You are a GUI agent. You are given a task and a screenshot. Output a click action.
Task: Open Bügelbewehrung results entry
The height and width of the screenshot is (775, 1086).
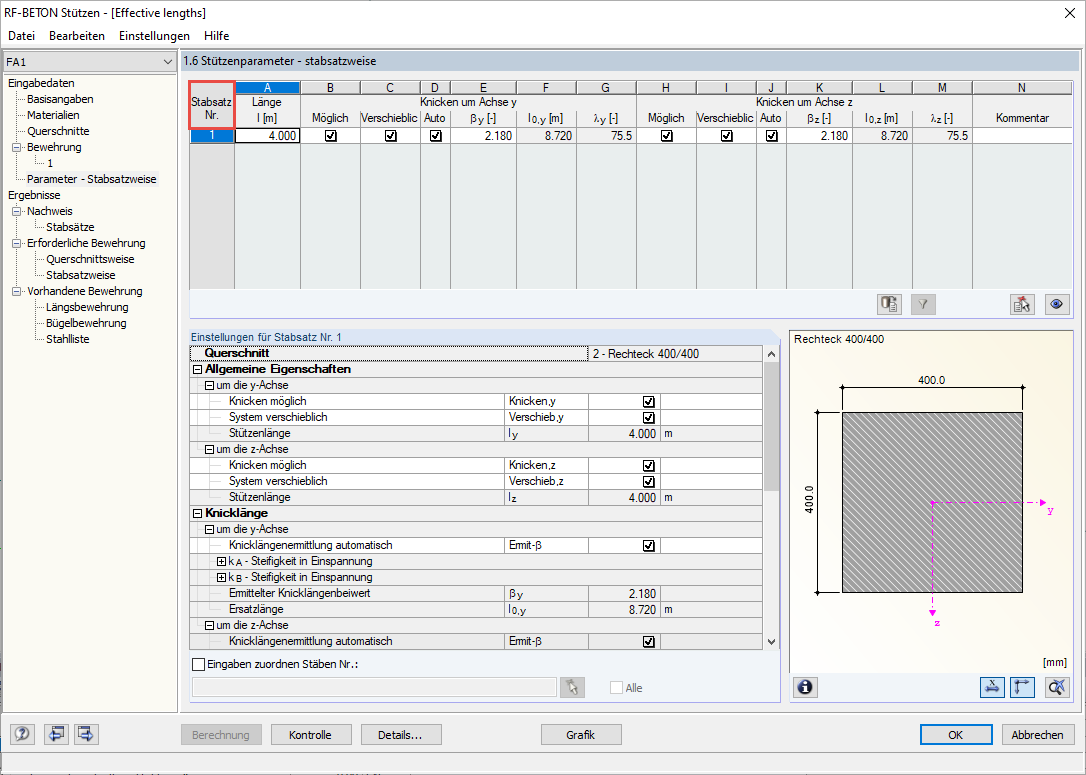(x=87, y=323)
